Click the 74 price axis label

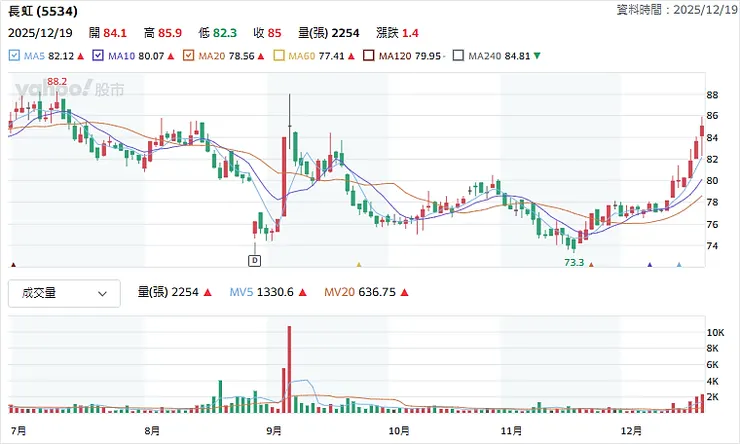point(712,246)
